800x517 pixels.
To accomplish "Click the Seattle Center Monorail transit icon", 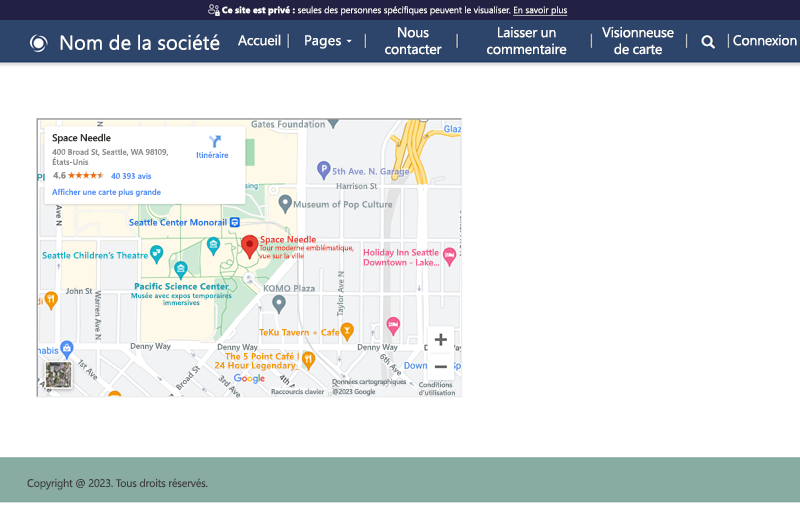I will click(x=235, y=222).
